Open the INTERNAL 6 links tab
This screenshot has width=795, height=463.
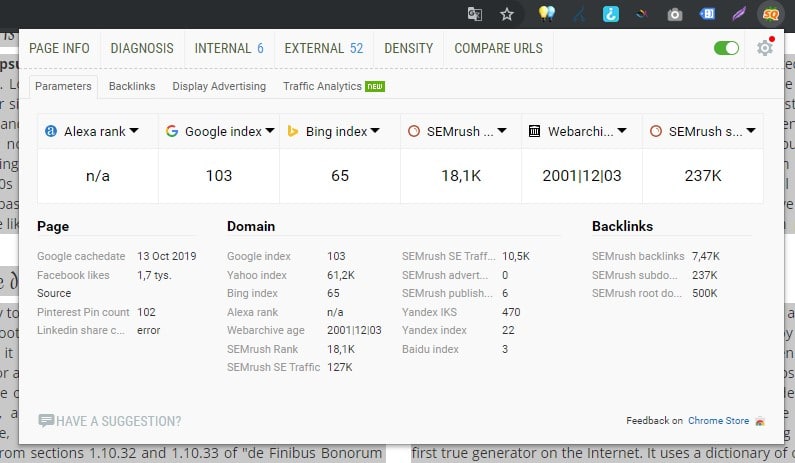pos(229,48)
